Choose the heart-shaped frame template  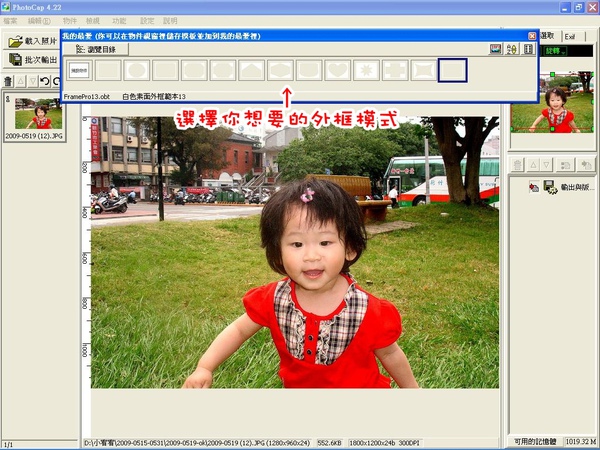click(x=338, y=70)
